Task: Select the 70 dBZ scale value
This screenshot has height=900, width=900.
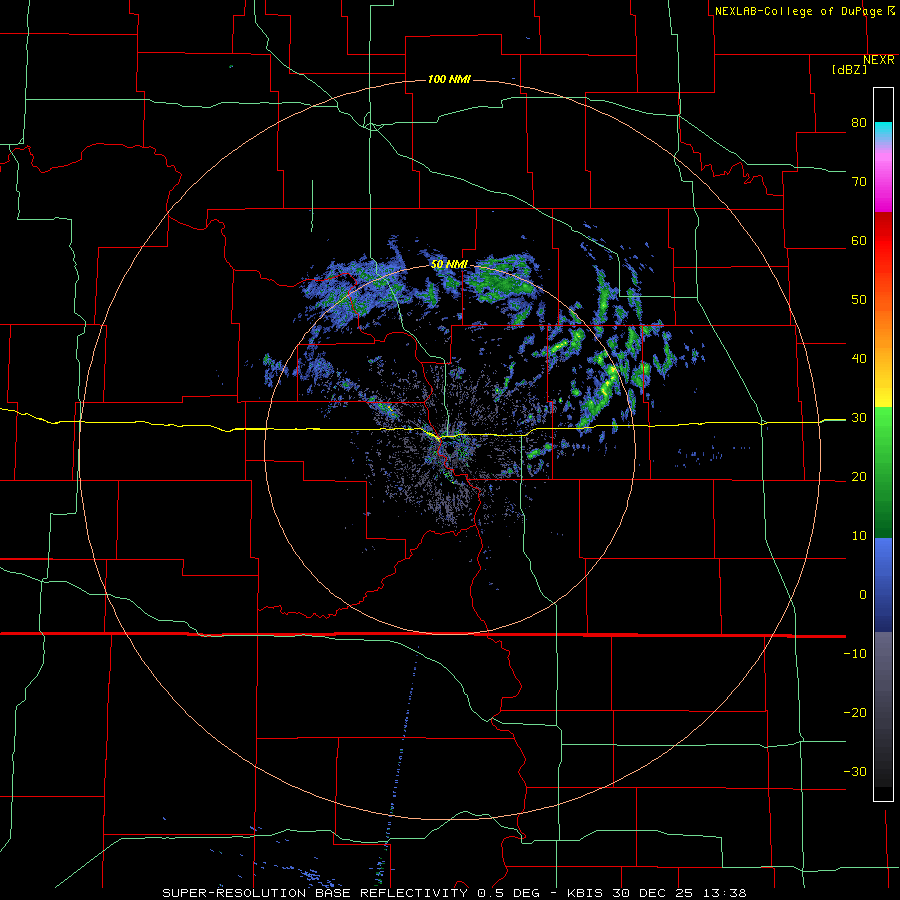Action: point(859,182)
